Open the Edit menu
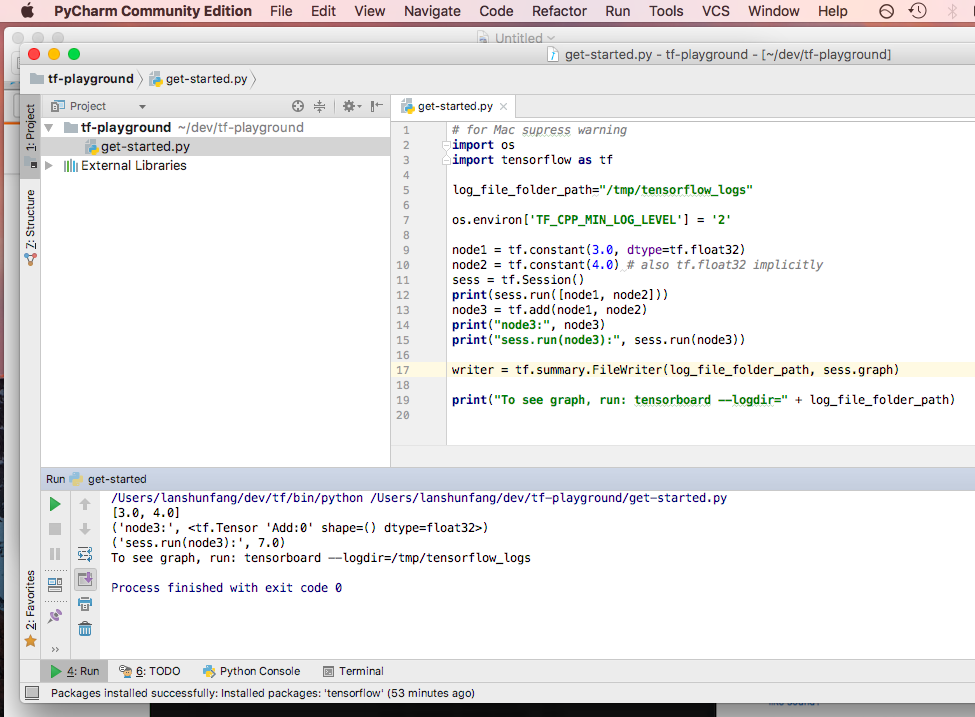This screenshot has height=717, width=975. 323,11
